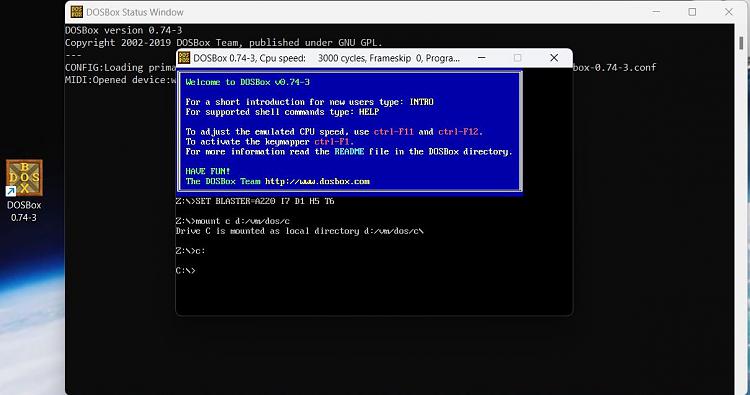Click the 'Z:\>c:' command line
The image size is (750, 395).
pyautogui.click(x=190, y=251)
